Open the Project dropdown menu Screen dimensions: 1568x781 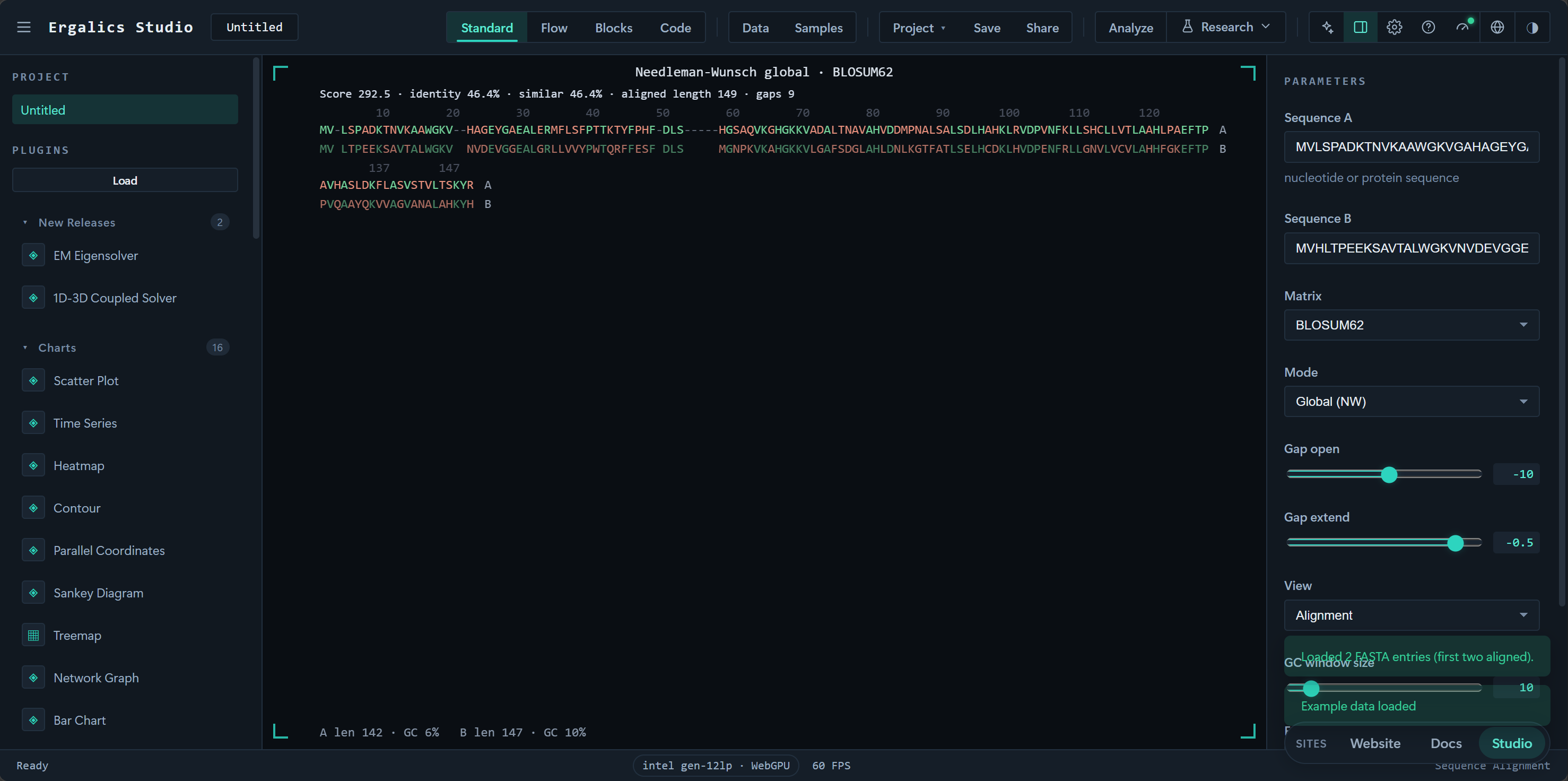point(919,28)
